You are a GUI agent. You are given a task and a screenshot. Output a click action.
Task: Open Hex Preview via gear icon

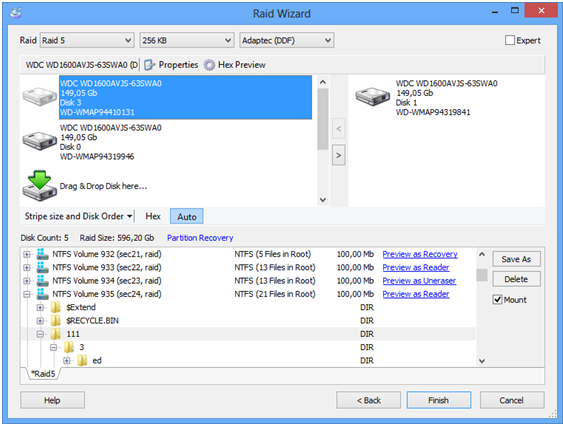pos(209,65)
